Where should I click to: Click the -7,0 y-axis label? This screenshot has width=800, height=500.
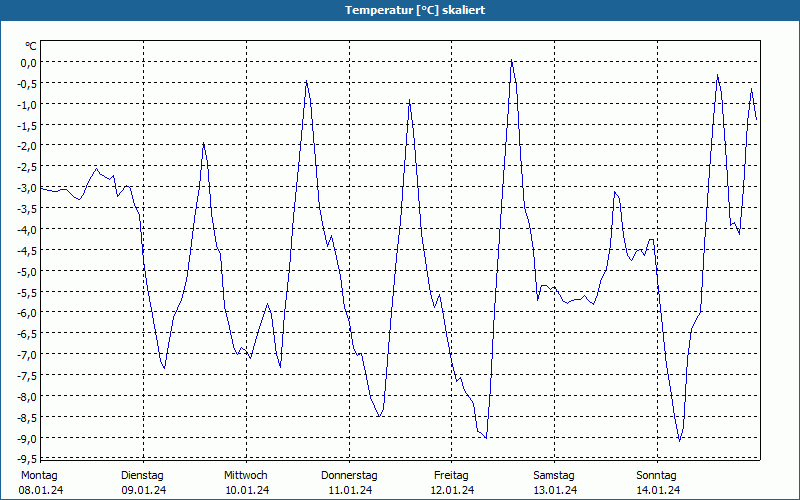tap(27, 355)
